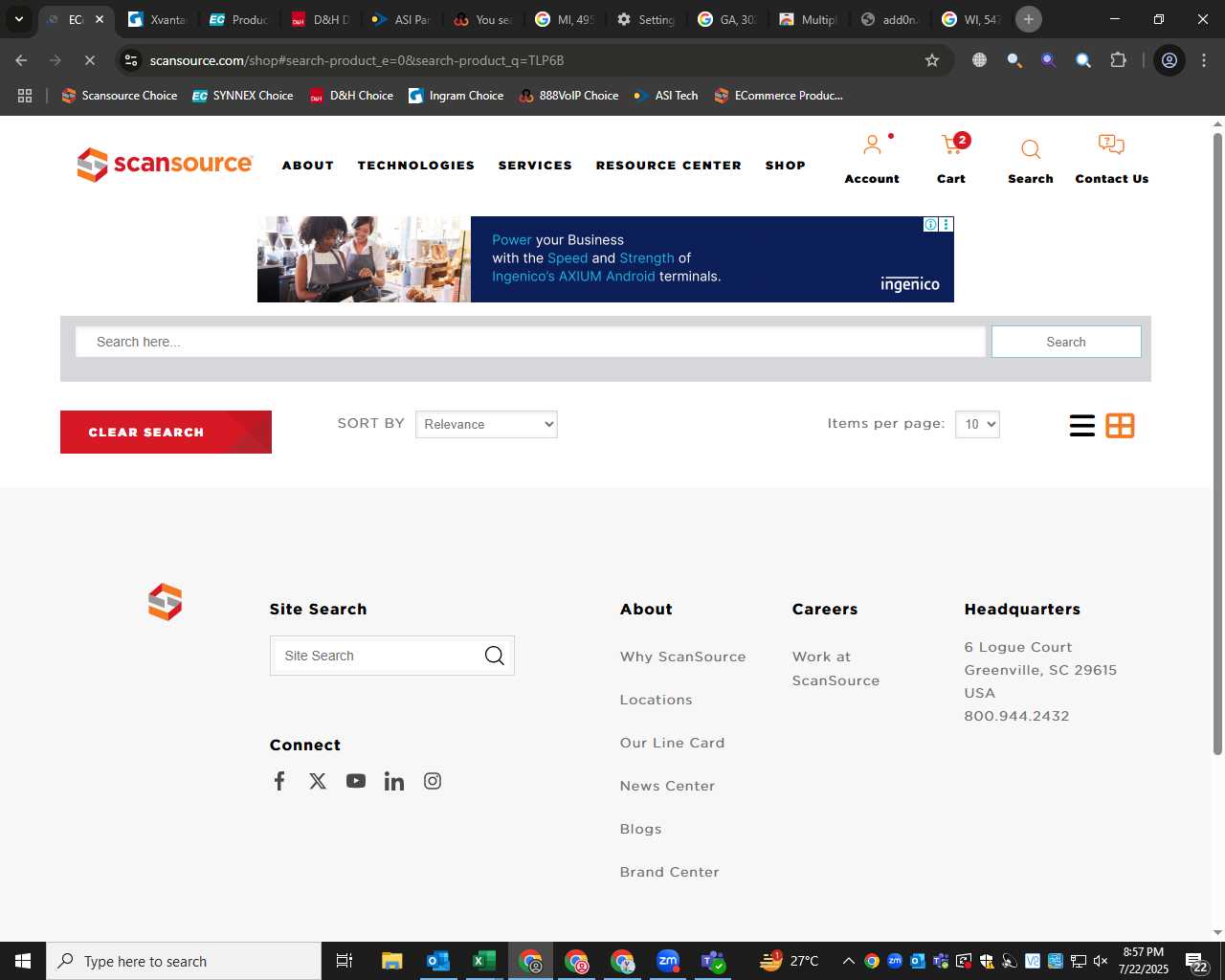This screenshot has width=1225, height=980.
Task: Open the 888VoIP Choice bookmark
Action: (568, 96)
